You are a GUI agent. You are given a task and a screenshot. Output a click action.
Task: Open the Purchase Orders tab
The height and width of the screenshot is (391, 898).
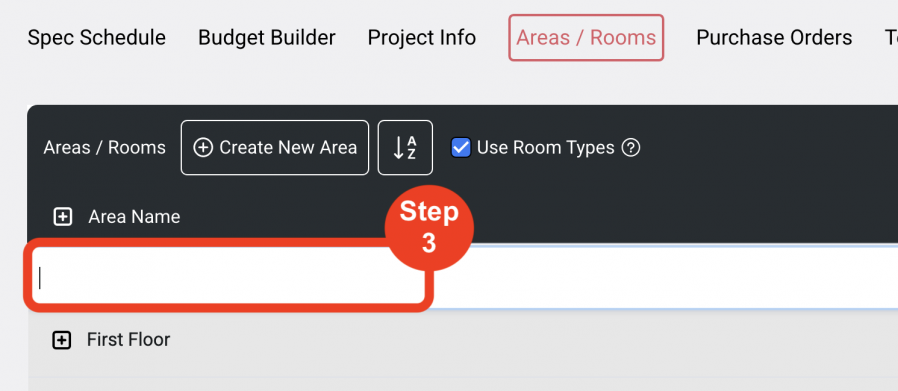(774, 38)
